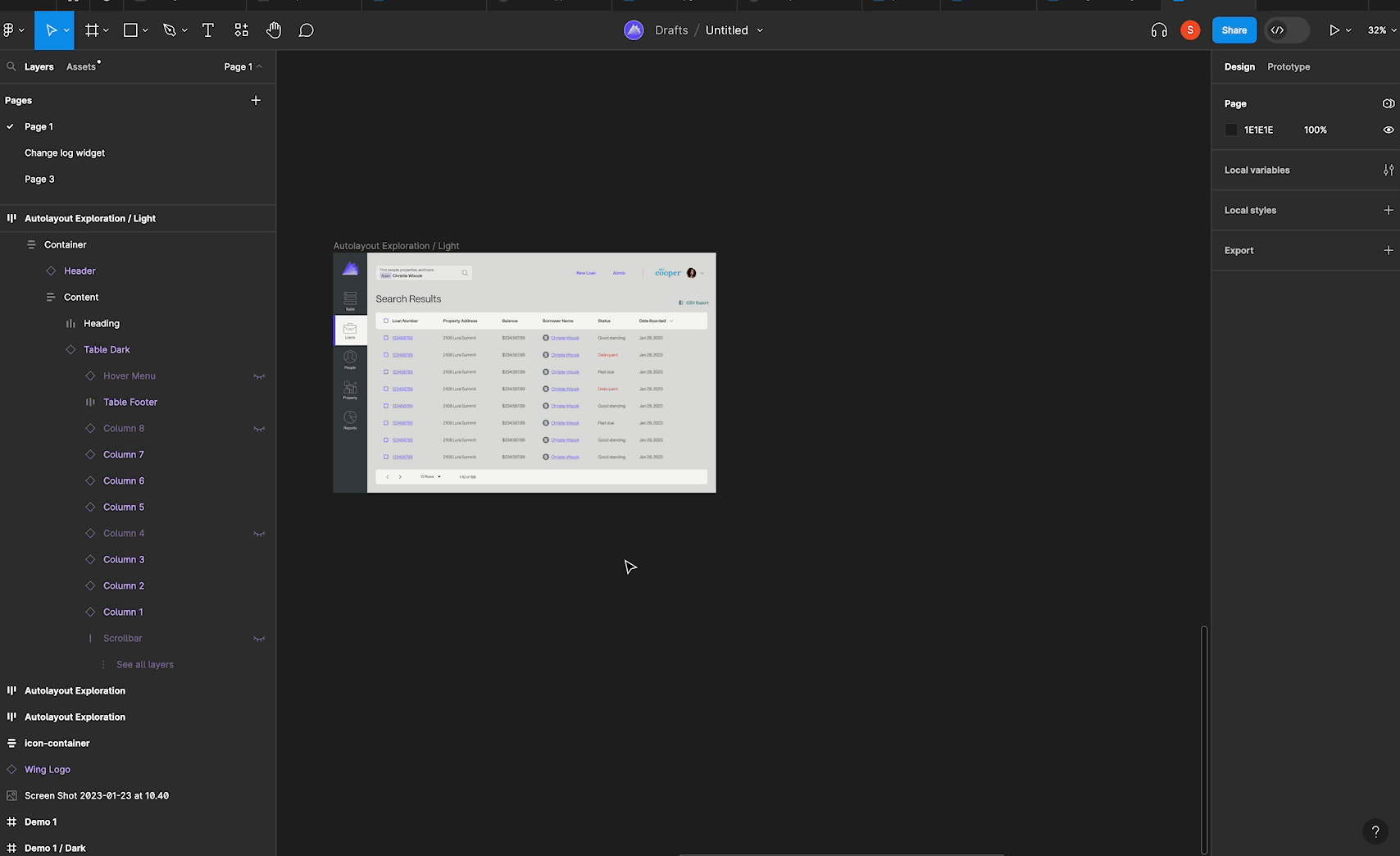Click the layers panel scrollbar

coord(1203,738)
